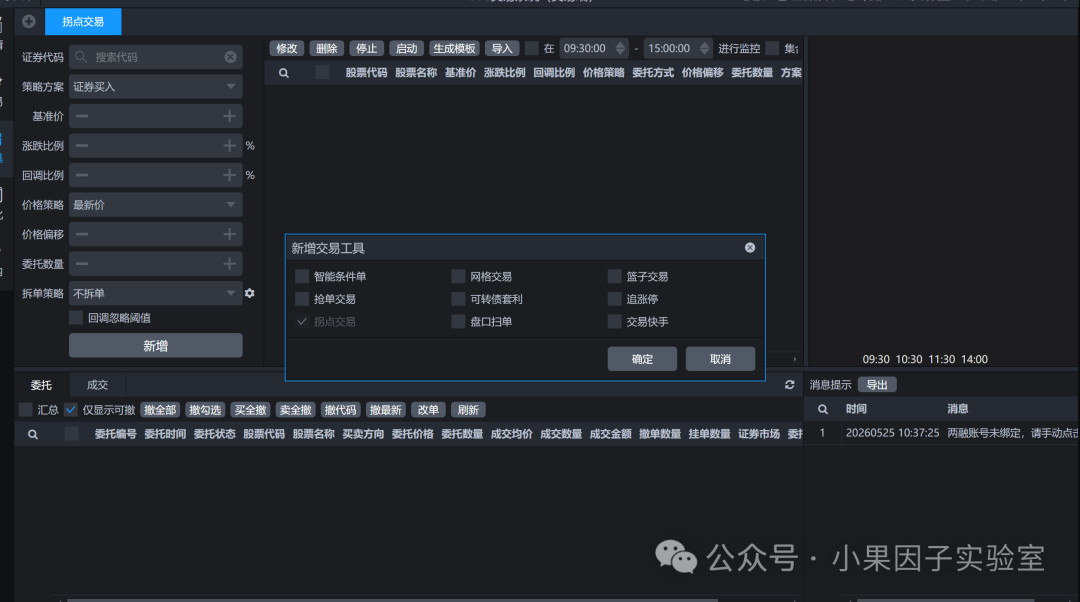Focus the 搜索代码 input field
The width and height of the screenshot is (1080, 602).
click(158, 57)
